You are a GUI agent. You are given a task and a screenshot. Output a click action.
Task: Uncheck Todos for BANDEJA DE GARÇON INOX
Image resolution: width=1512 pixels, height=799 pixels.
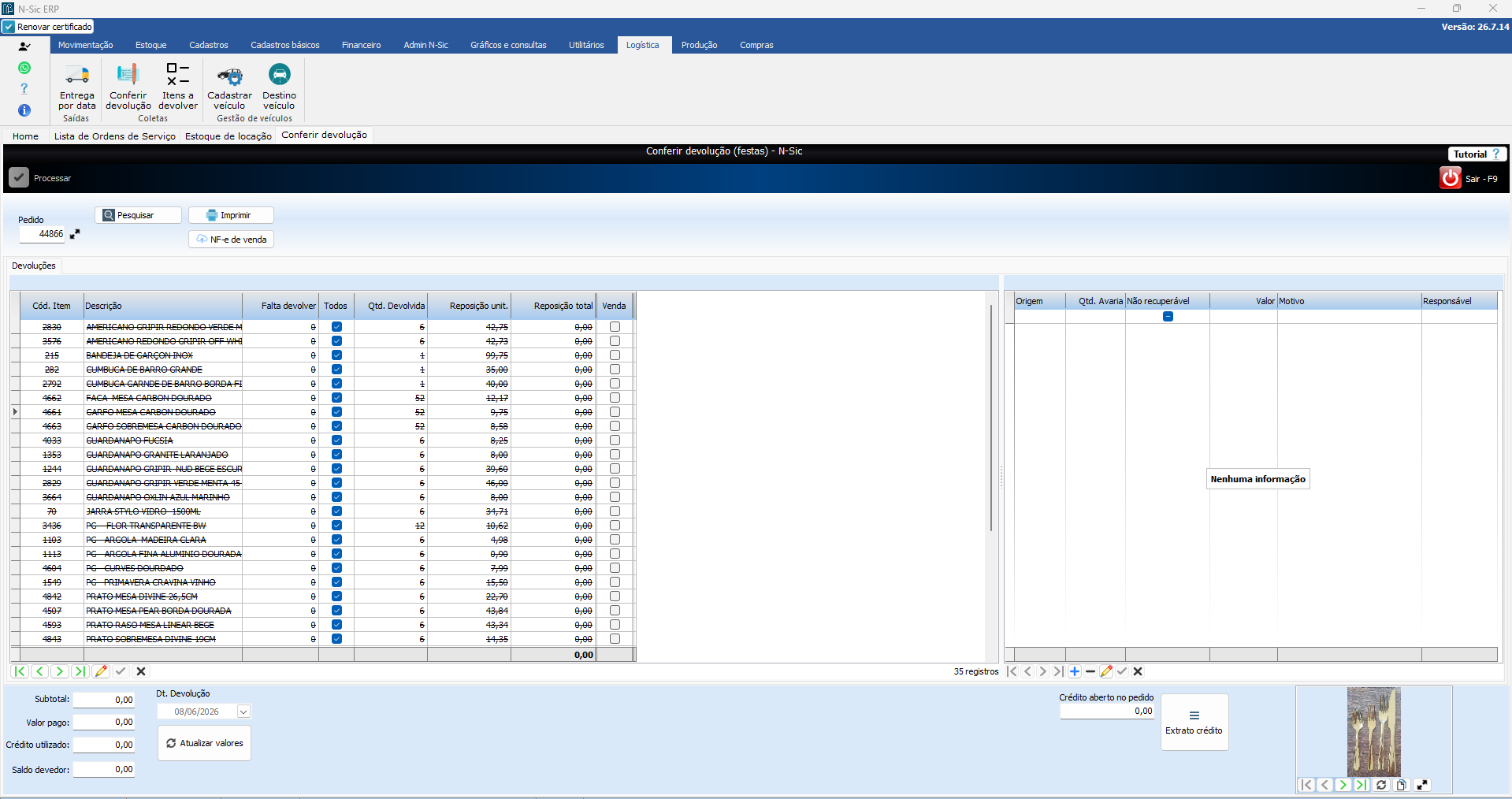tap(336, 355)
